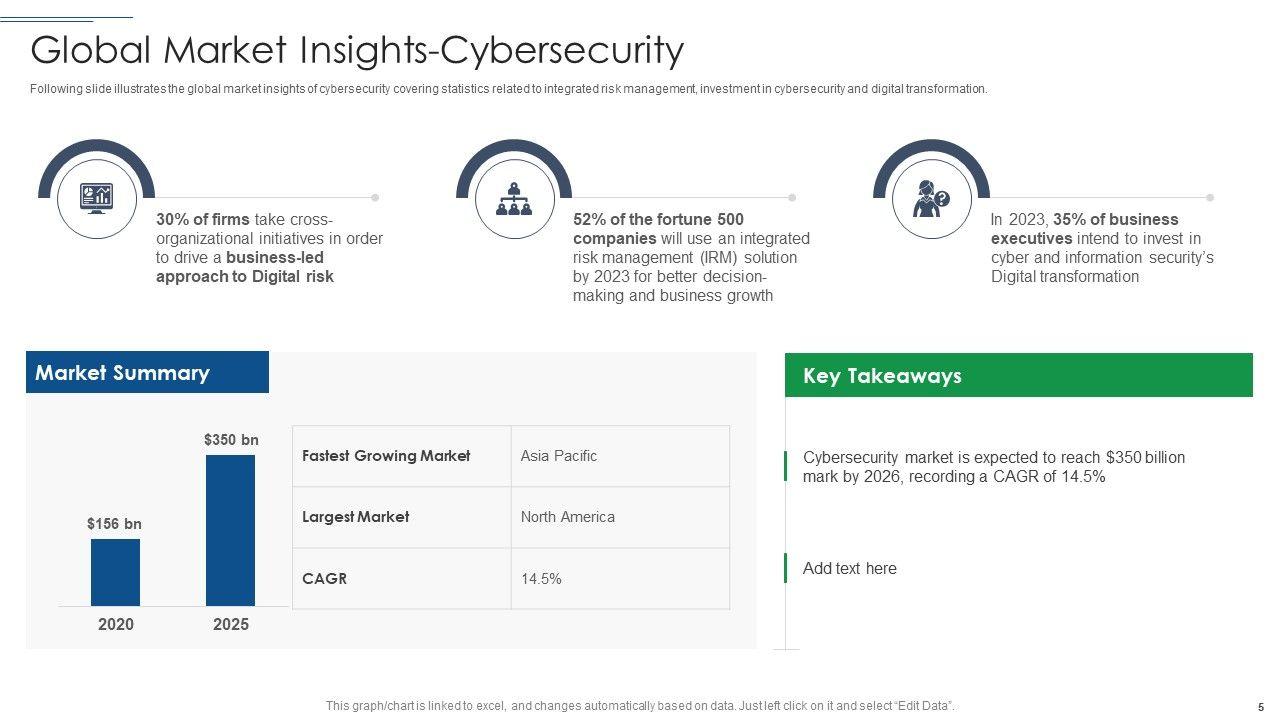Select the Asia Pacific table cell
The width and height of the screenshot is (1280, 720).
[x=620, y=456]
